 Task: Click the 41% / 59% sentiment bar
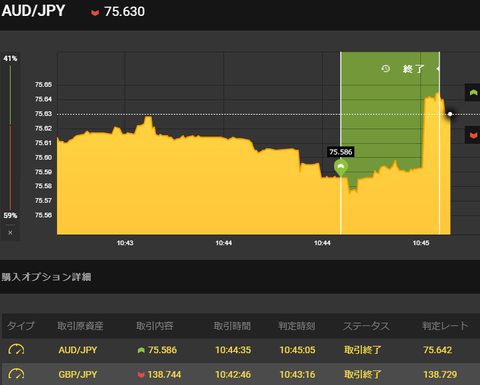[10, 137]
